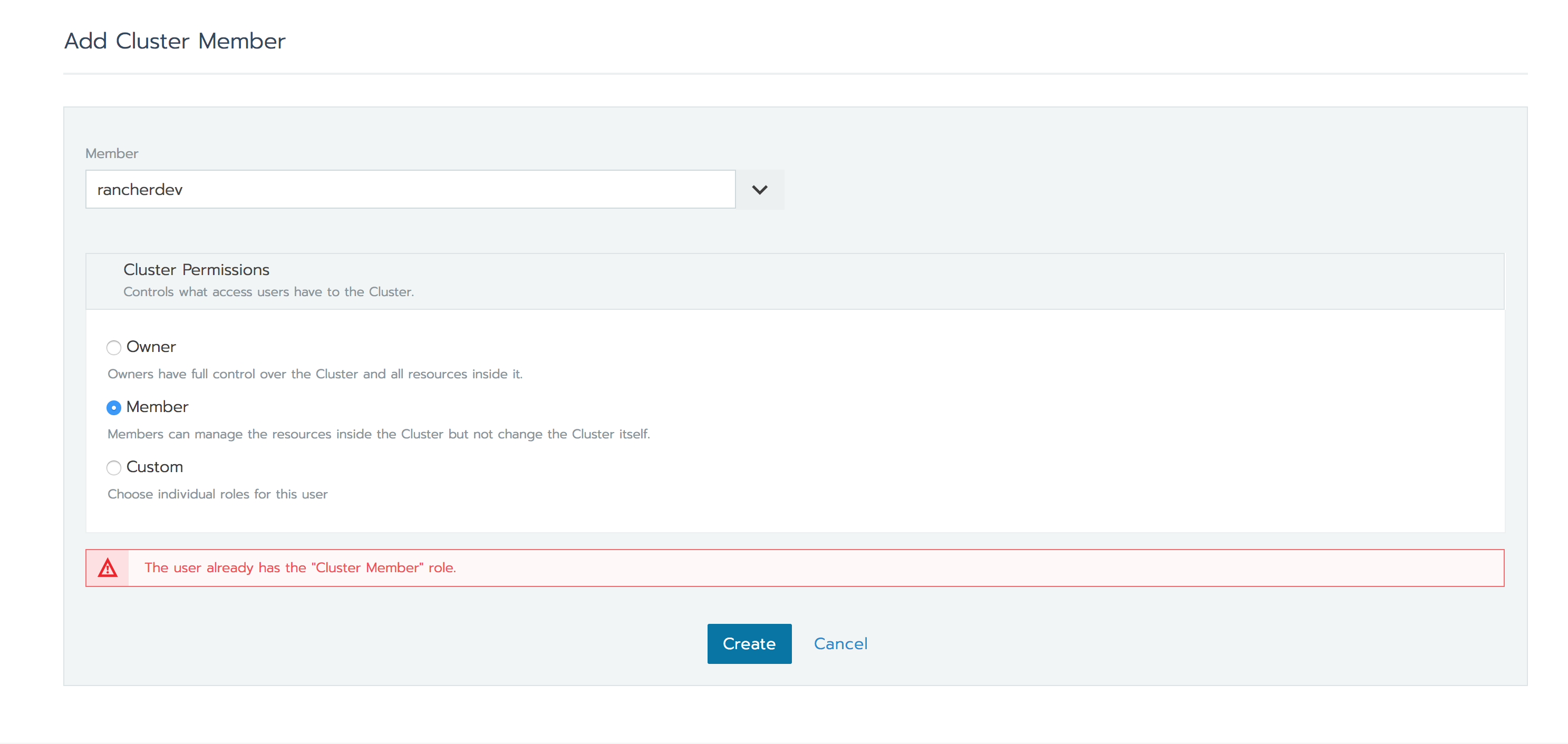The width and height of the screenshot is (1568, 744).
Task: Click the already has Cluster Member role message
Action: tap(300, 567)
